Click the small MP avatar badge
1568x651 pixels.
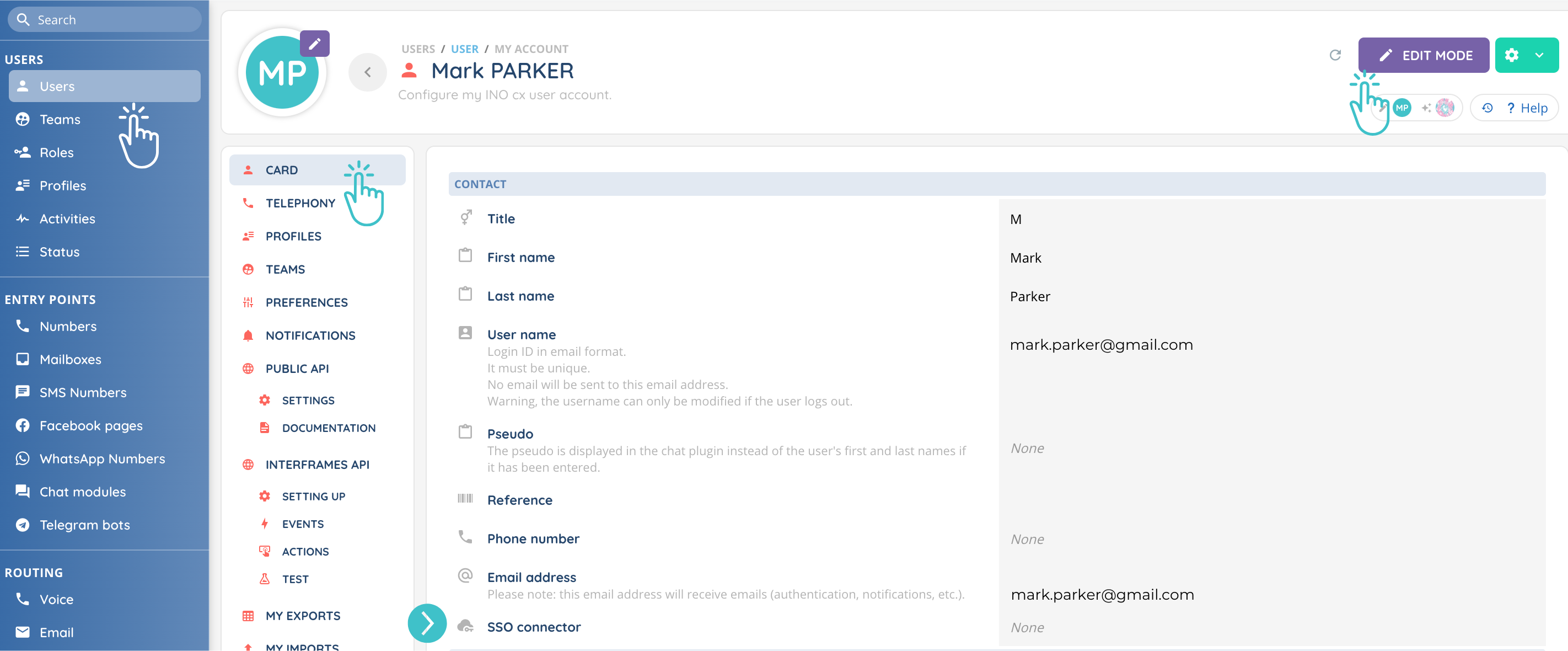[1402, 108]
